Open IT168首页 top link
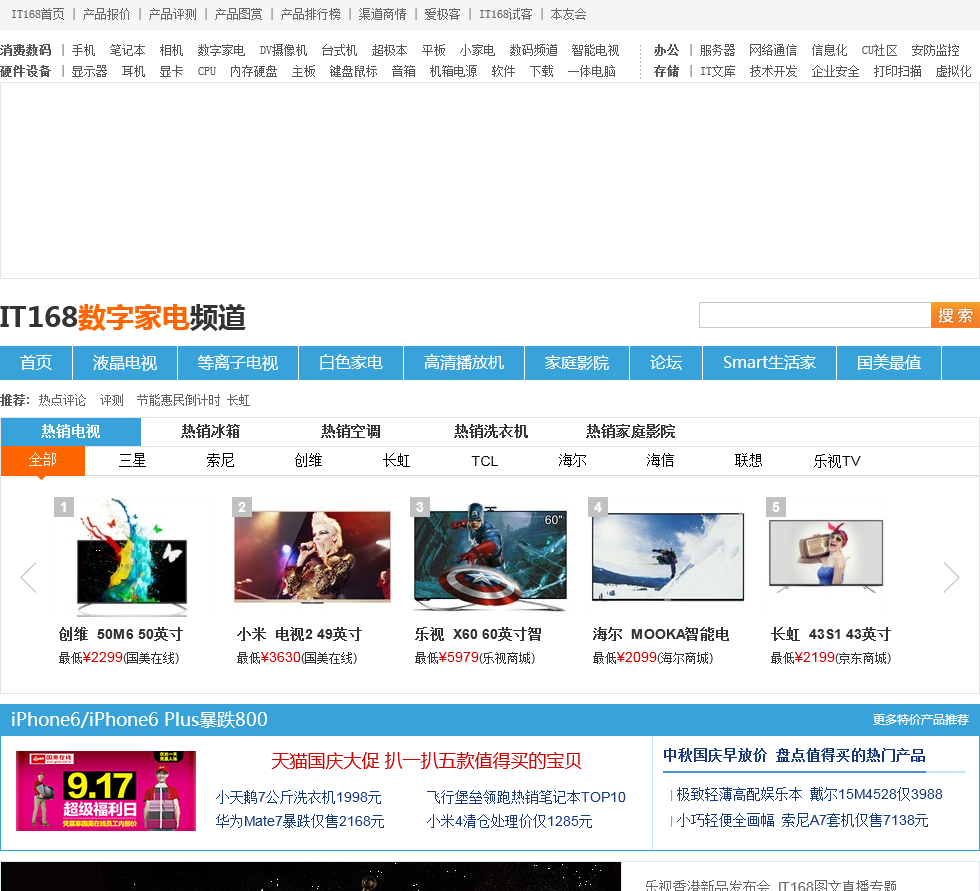Viewport: 980px width, 891px height. pyautogui.click(x=38, y=14)
